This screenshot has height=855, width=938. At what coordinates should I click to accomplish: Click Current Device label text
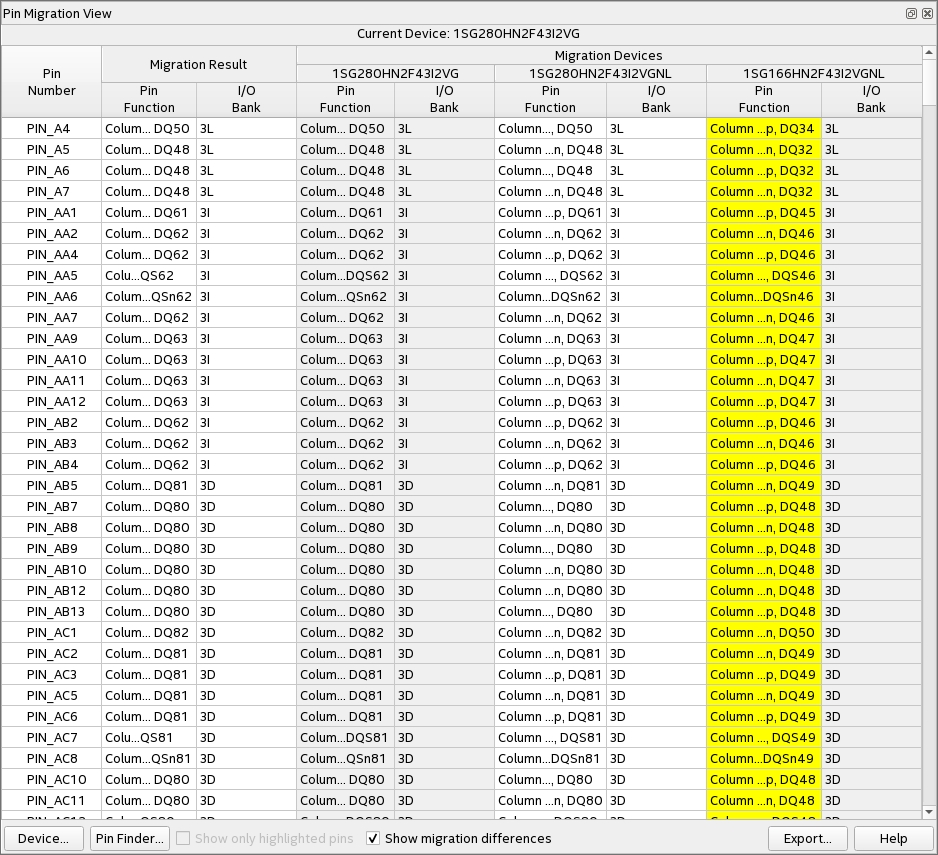coord(468,34)
